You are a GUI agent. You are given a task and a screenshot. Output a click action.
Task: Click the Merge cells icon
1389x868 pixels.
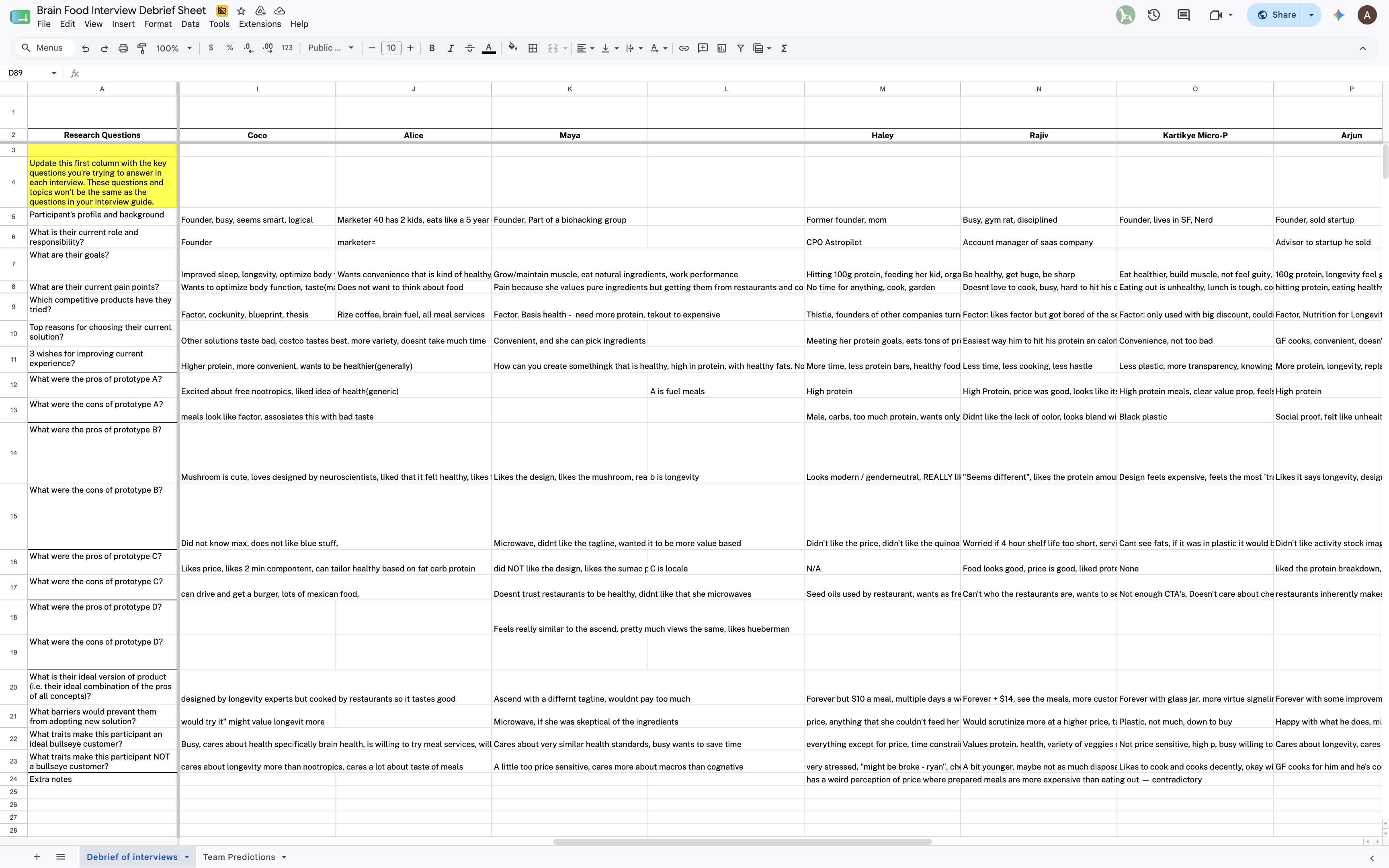pos(553,48)
